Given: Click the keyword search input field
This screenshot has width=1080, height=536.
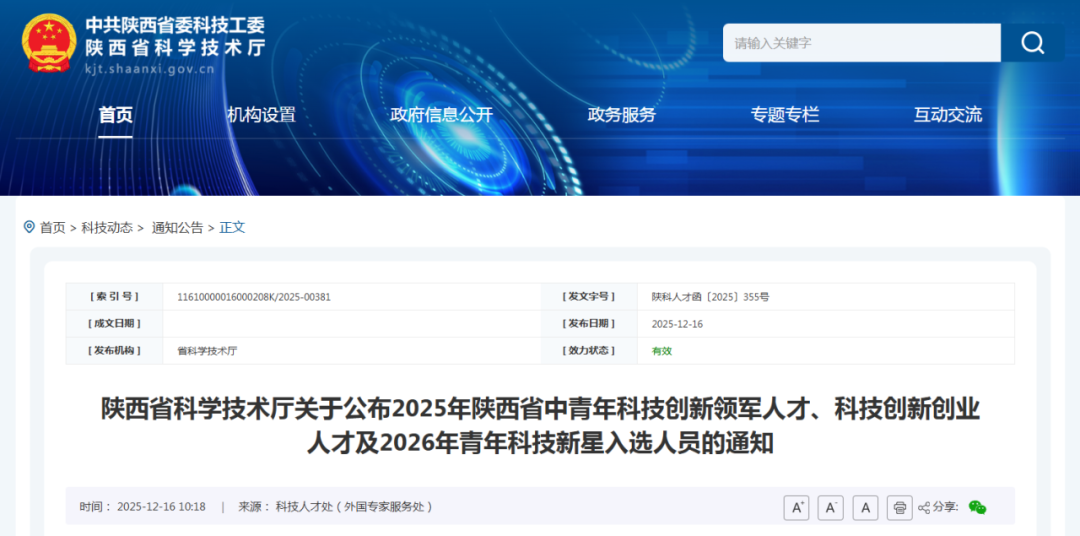Looking at the screenshot, I should point(862,43).
